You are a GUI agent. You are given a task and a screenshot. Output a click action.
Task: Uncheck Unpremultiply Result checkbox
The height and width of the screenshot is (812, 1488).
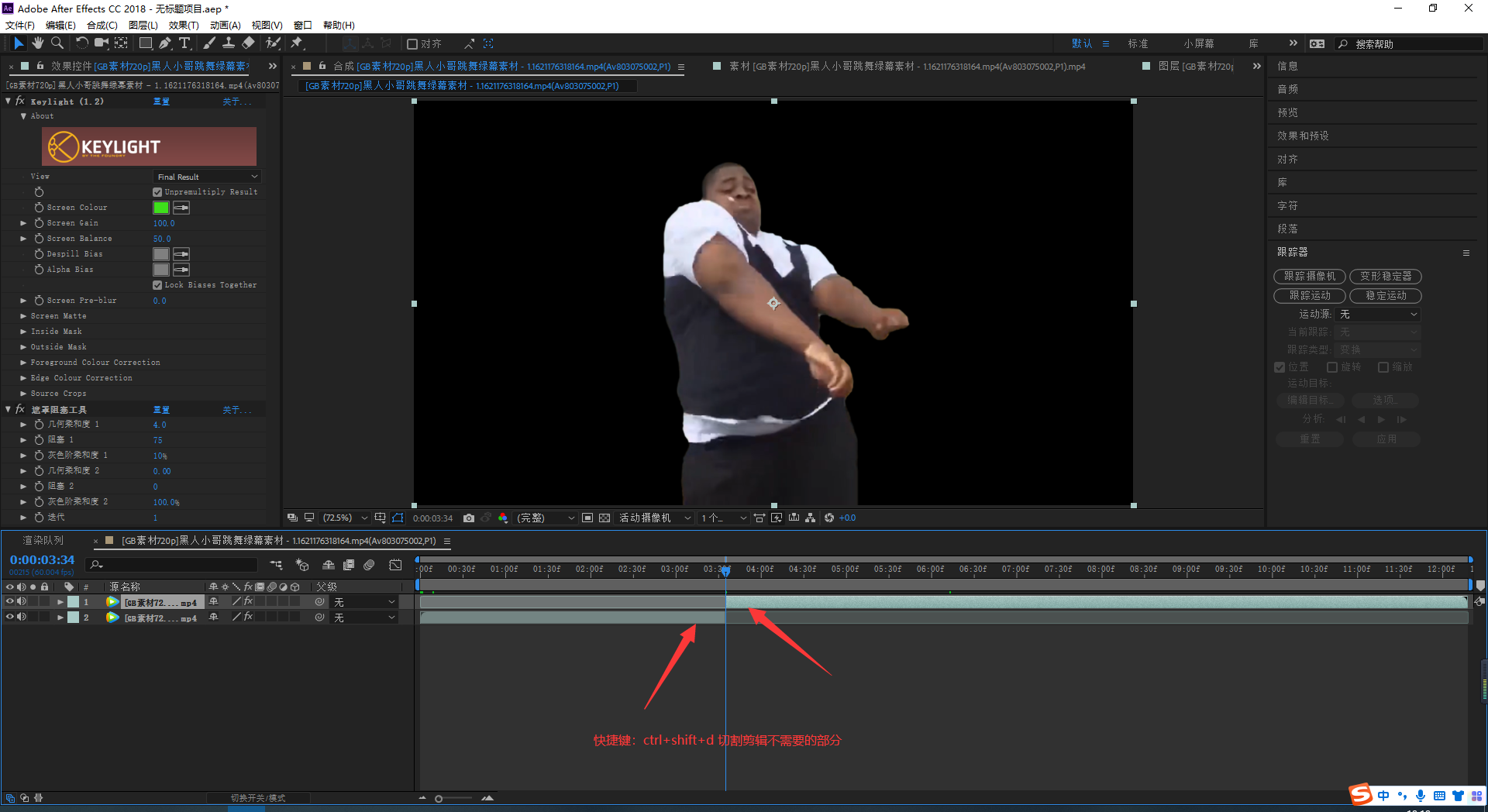point(157,192)
